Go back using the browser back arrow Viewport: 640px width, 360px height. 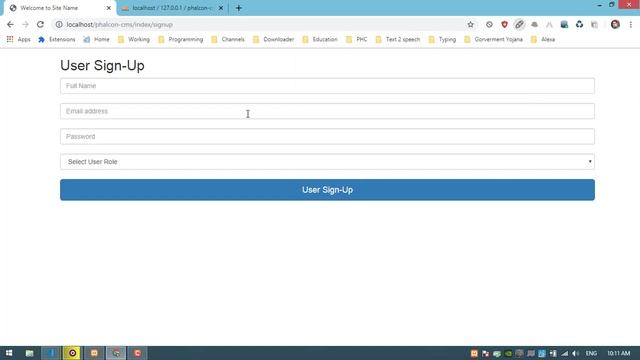(10, 24)
